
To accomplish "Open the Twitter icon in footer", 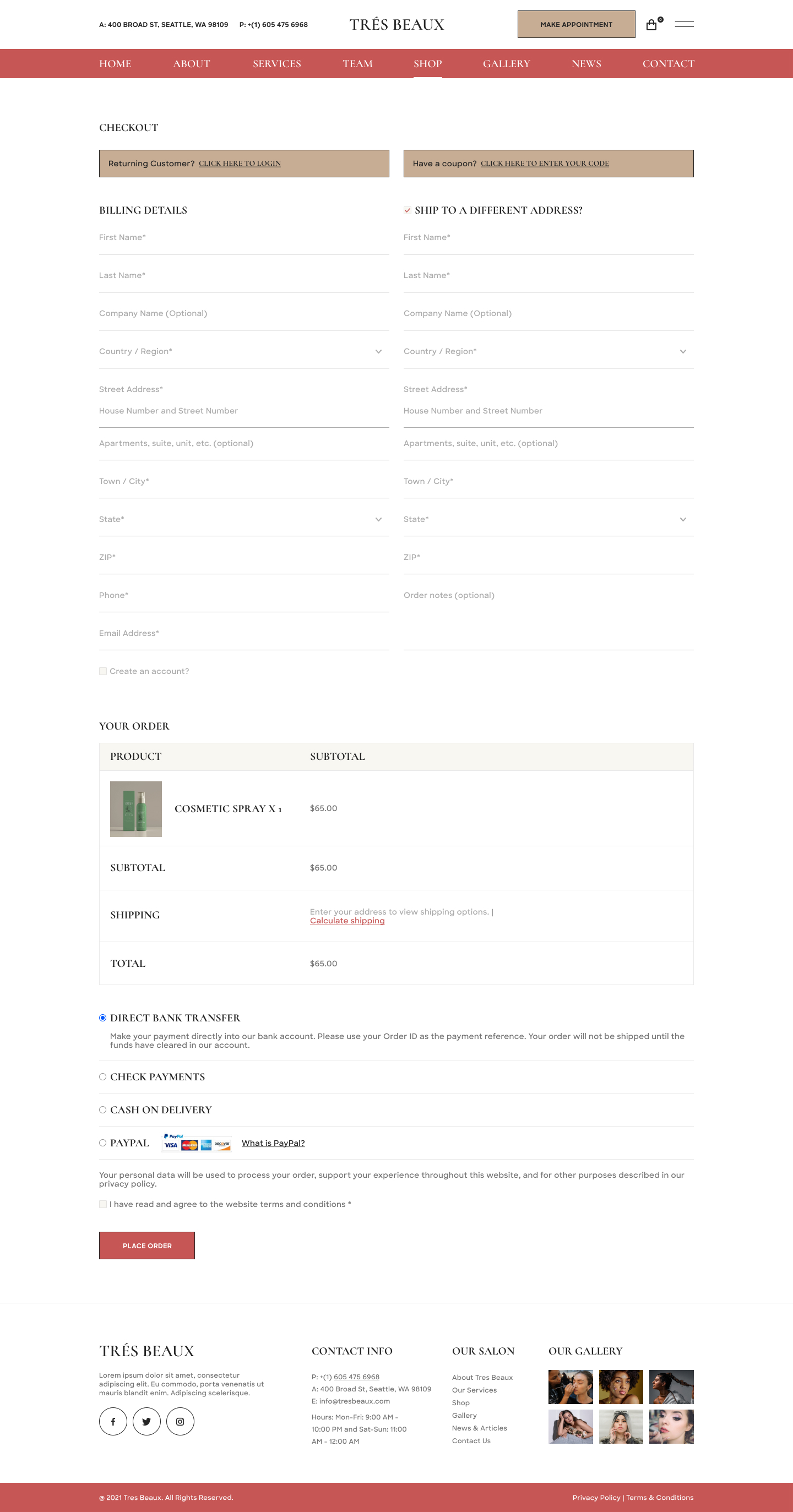I will pos(146,1421).
